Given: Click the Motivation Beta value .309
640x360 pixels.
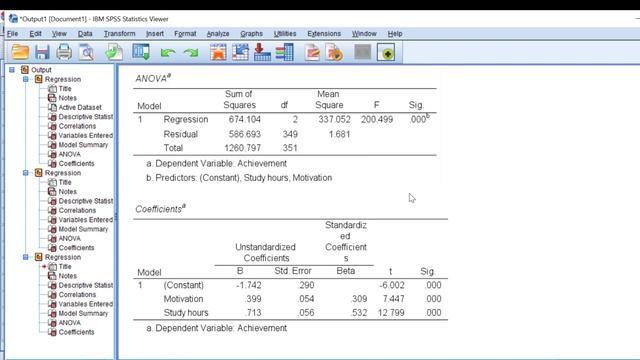Looking at the screenshot, I should click(x=359, y=299).
